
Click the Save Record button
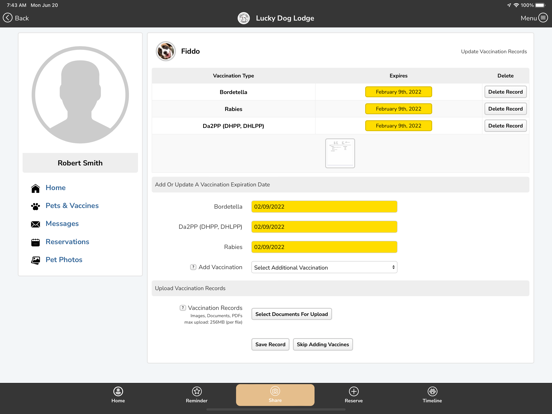[x=270, y=344]
